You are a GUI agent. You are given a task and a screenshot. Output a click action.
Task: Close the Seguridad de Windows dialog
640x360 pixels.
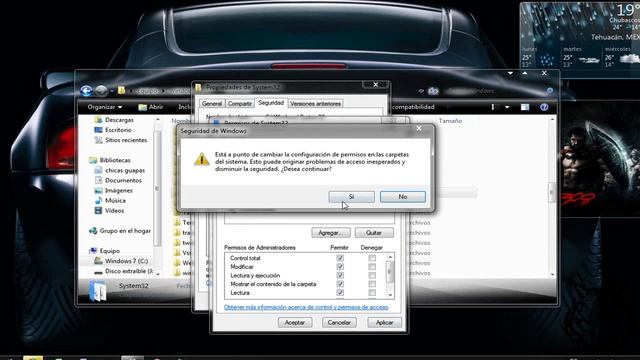tap(419, 129)
